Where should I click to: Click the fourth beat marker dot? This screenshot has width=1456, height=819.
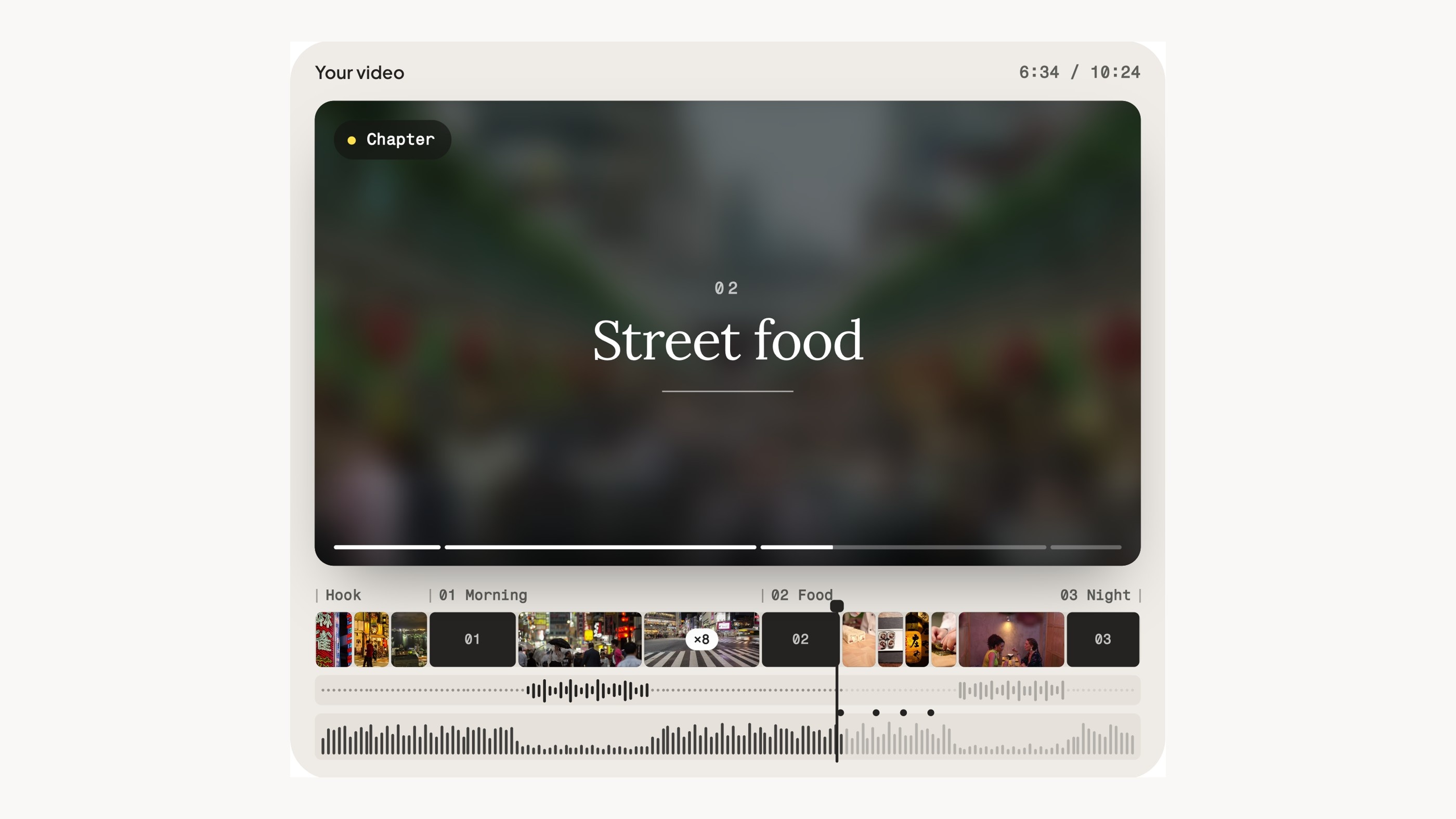click(x=931, y=713)
